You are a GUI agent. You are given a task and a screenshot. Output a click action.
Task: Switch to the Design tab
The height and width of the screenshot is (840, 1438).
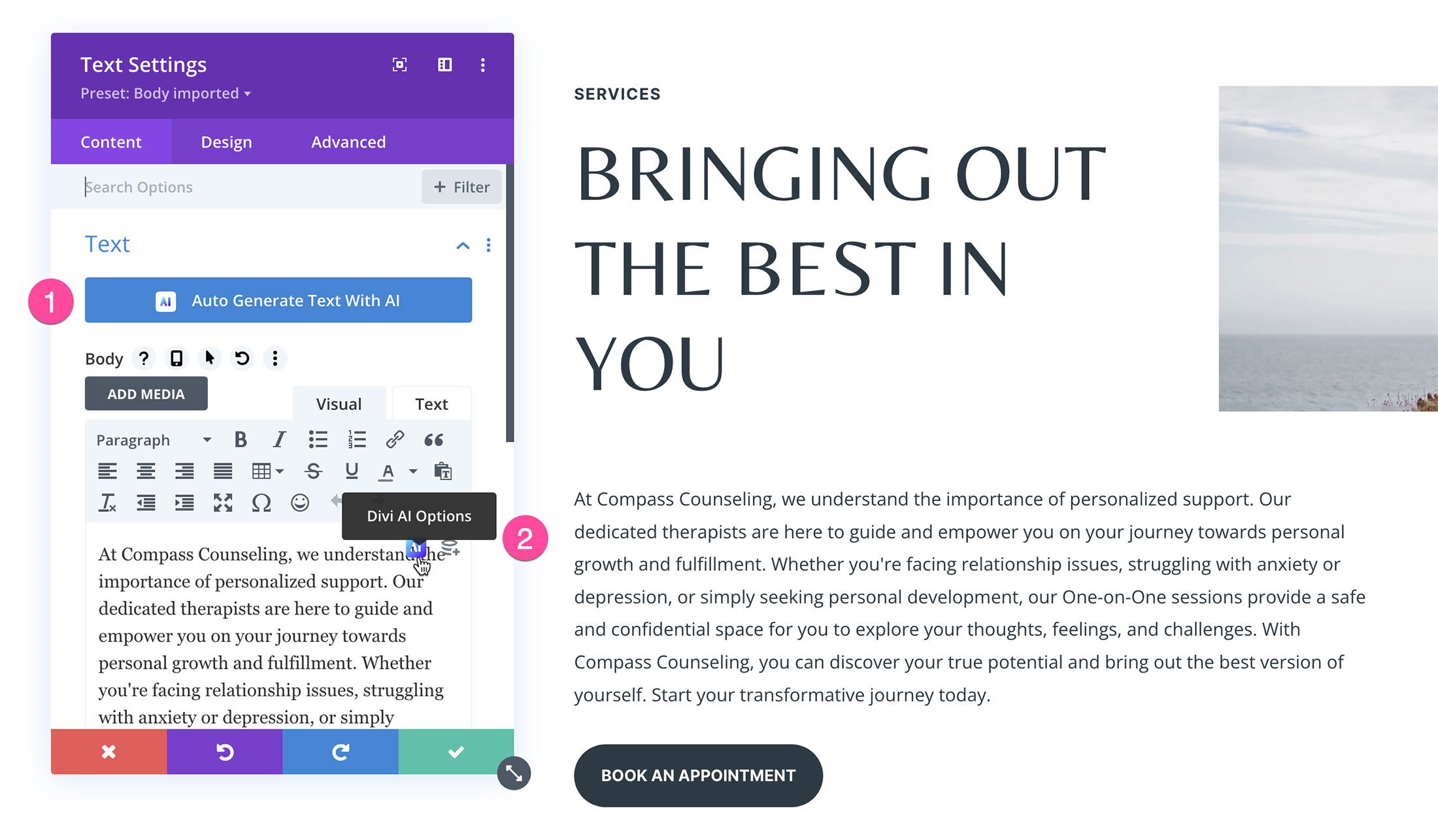[x=226, y=141]
